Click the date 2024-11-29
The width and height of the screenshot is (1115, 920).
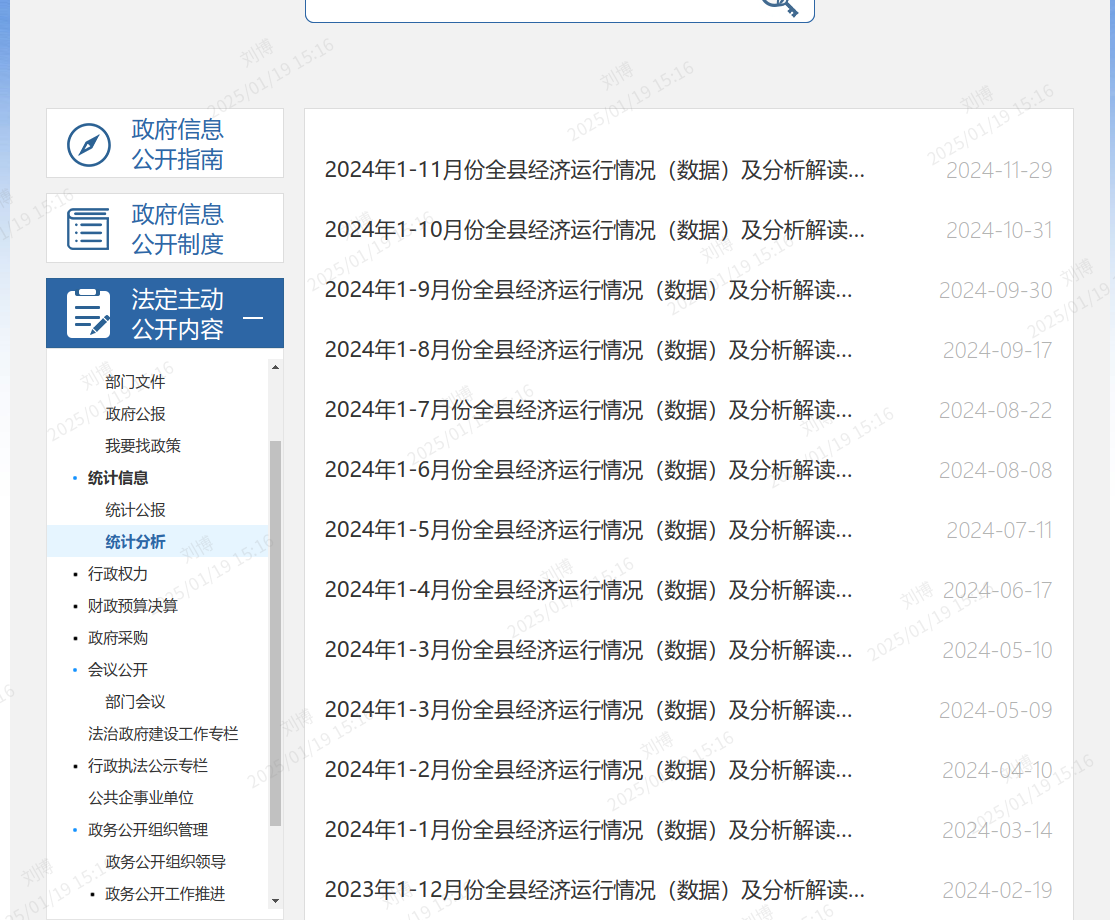tap(999, 171)
